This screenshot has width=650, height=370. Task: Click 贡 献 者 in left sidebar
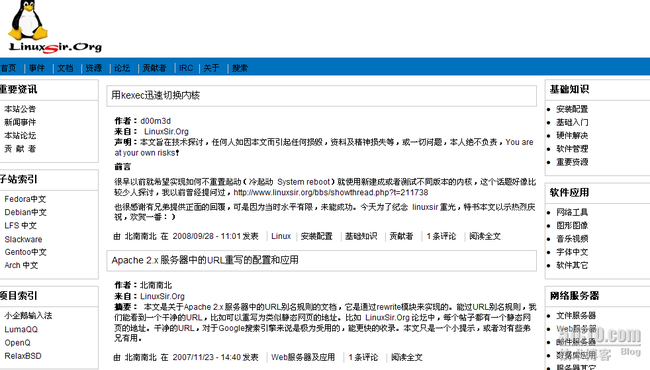(x=20, y=148)
